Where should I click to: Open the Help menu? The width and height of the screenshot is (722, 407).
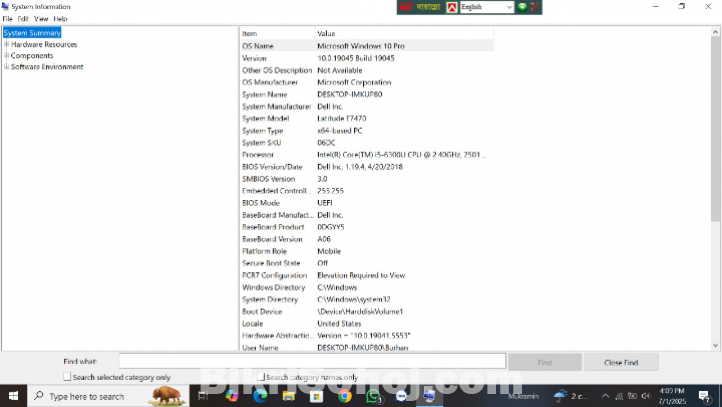tap(60, 19)
